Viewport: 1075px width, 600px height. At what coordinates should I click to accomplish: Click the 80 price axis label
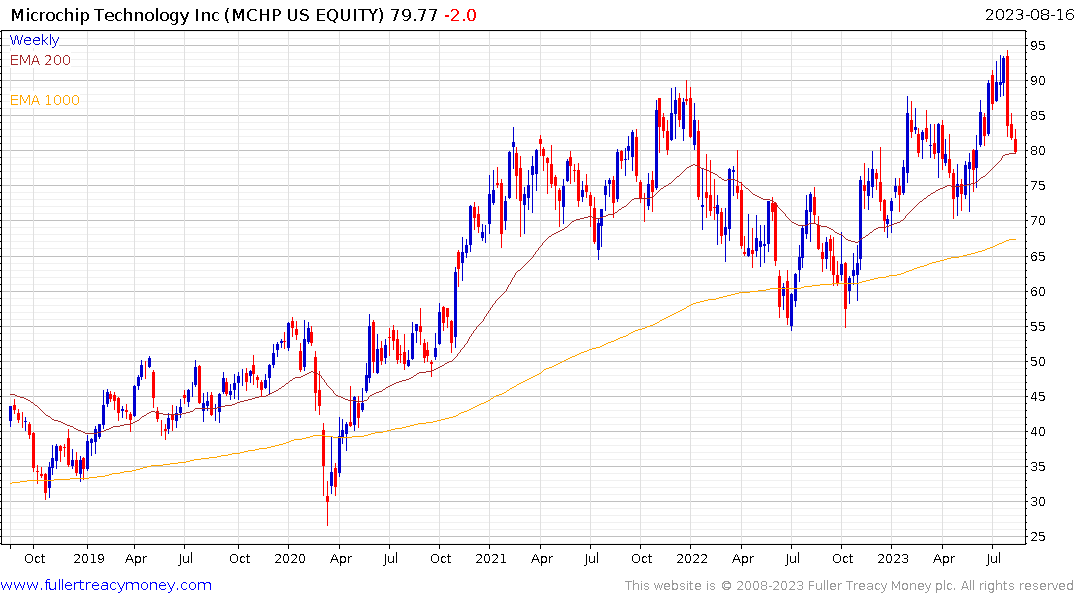[x=1037, y=151]
